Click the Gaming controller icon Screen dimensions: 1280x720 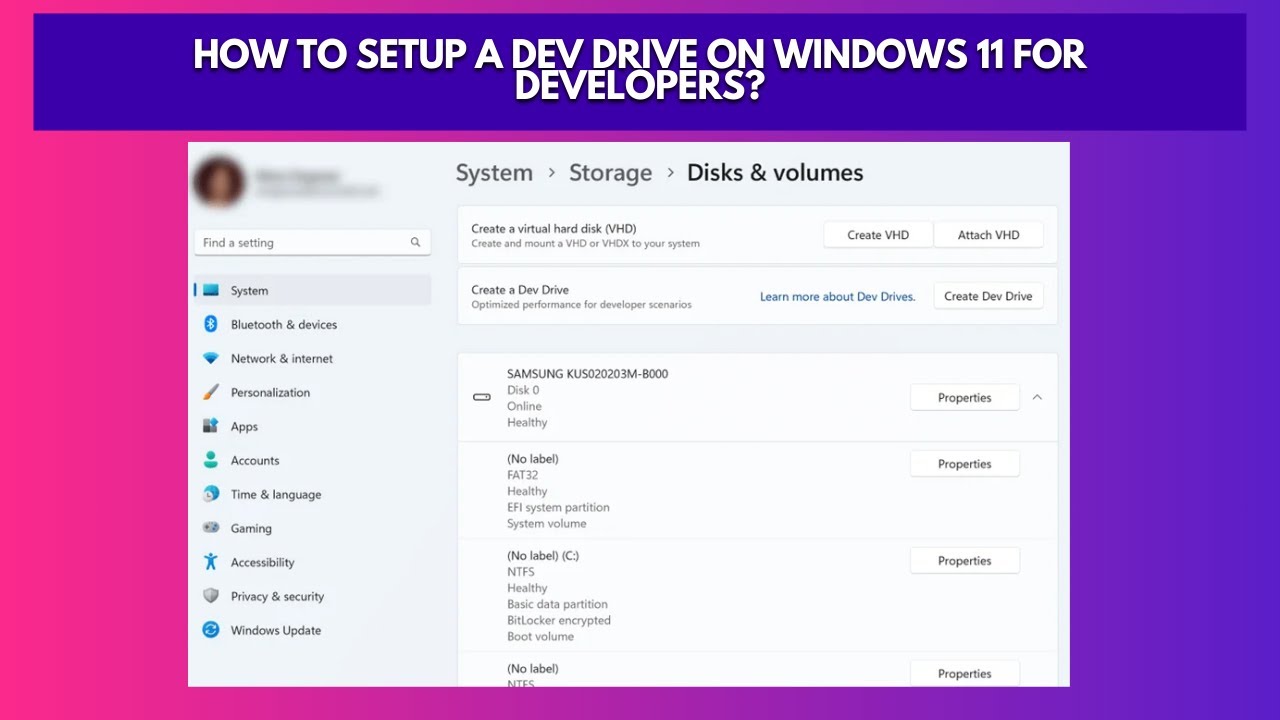(211, 528)
